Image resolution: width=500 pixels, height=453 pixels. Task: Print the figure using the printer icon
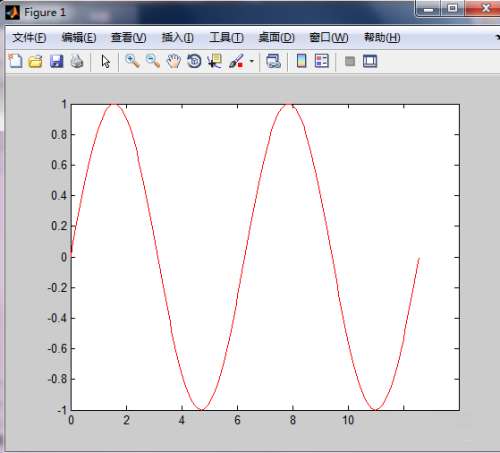77,62
